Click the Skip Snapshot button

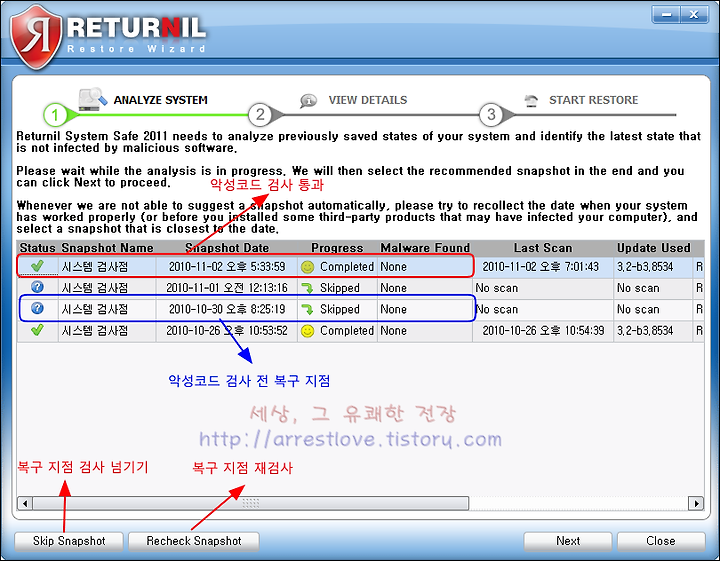(69, 541)
